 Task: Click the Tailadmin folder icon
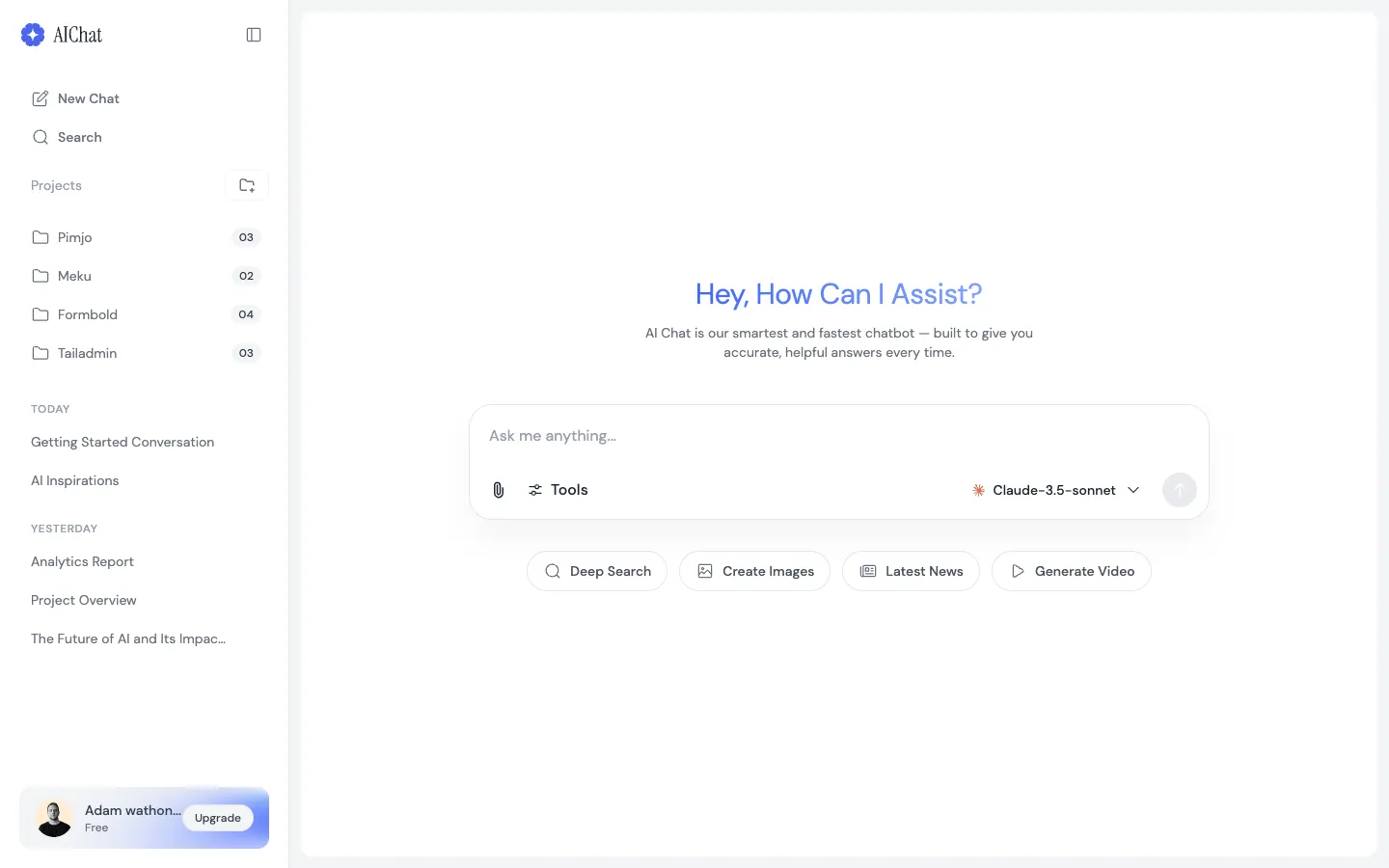tap(41, 353)
